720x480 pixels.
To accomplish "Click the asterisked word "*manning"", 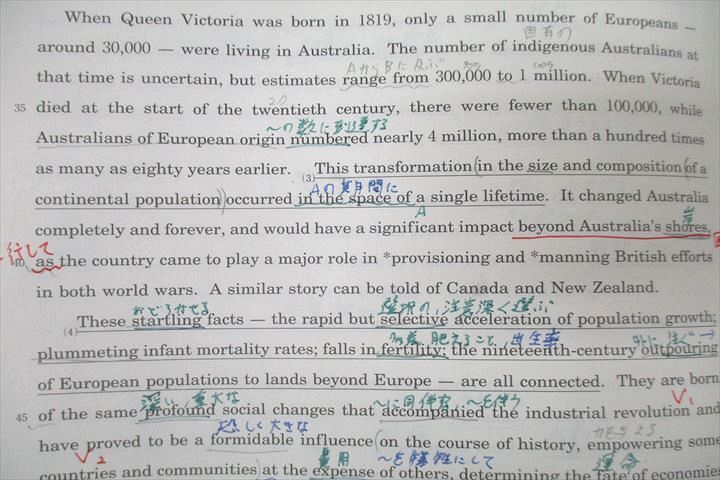I will point(570,257).
